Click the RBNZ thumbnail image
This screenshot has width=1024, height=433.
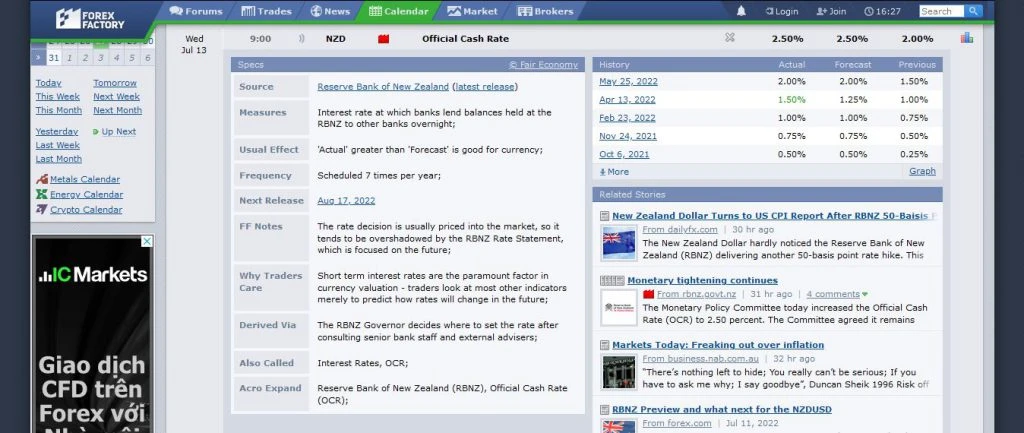[618, 308]
